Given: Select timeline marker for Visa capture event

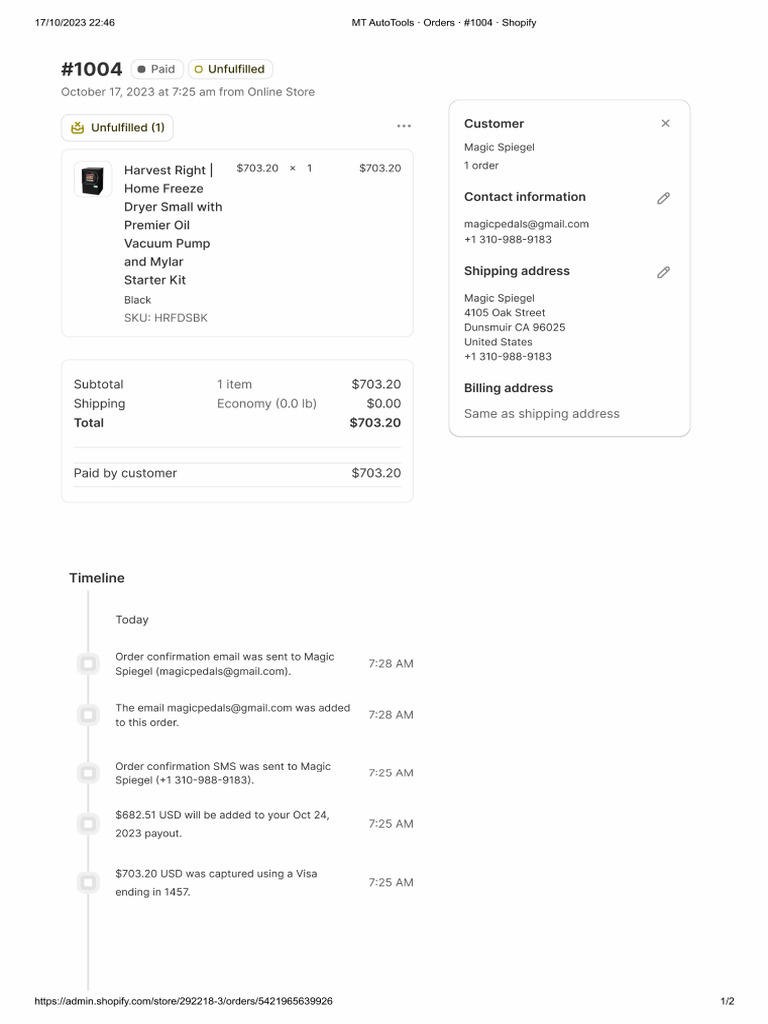Looking at the screenshot, I should tap(88, 882).
